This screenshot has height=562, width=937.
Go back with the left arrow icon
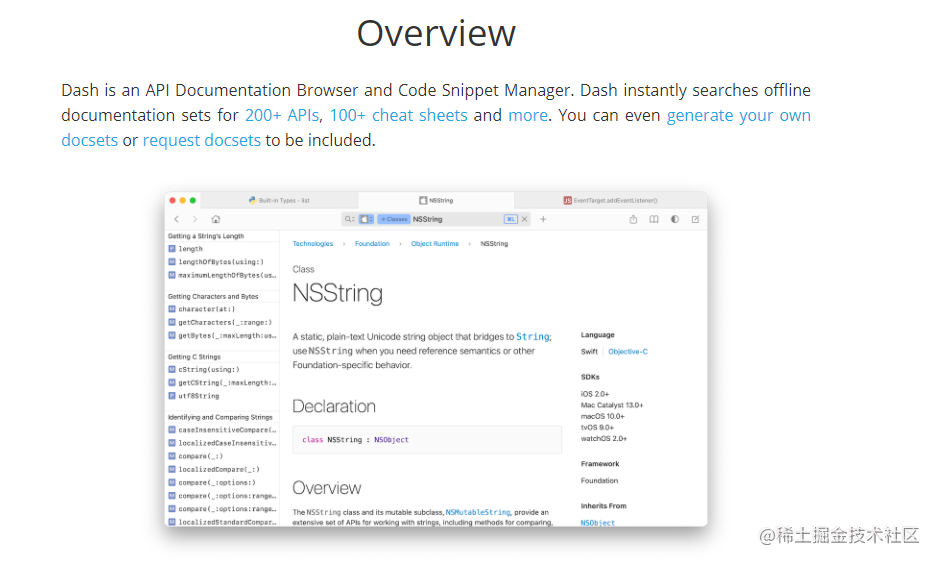click(x=176, y=219)
